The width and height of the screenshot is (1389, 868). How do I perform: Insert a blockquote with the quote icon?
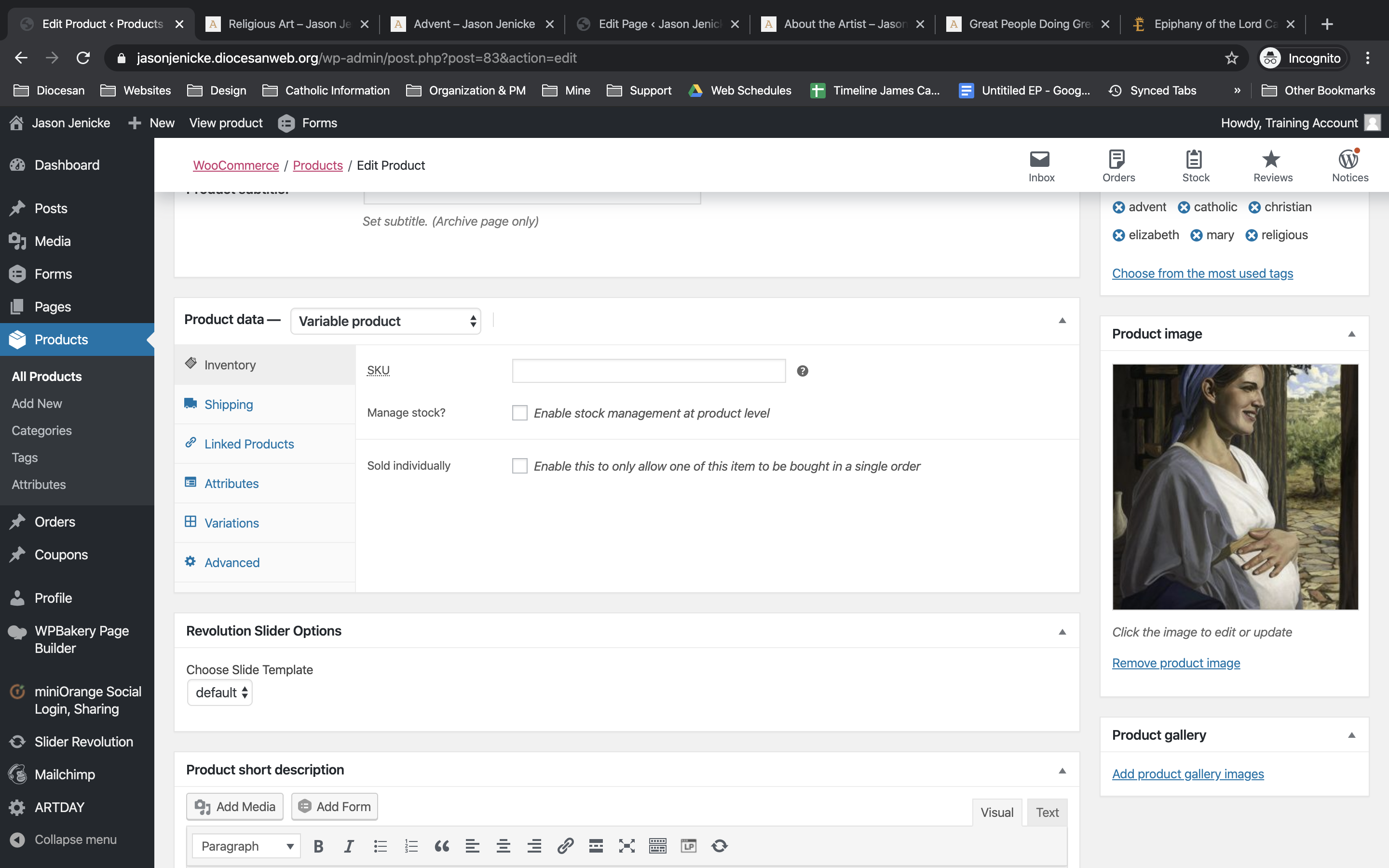(441, 846)
